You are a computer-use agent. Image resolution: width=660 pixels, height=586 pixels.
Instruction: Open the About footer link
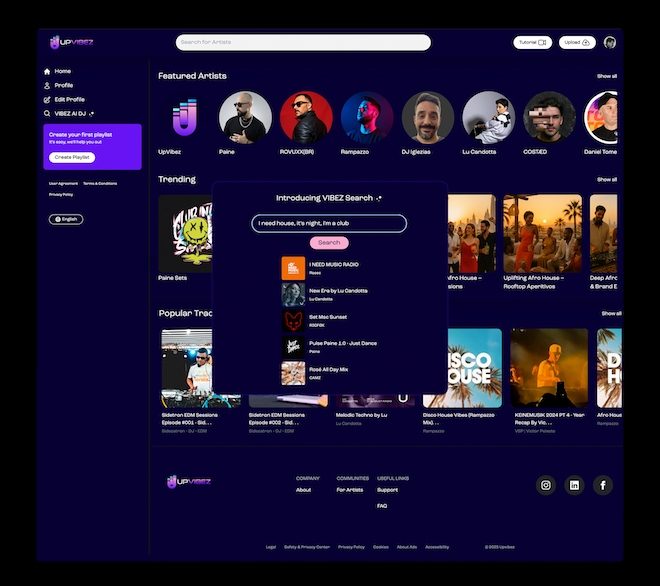[x=303, y=490]
